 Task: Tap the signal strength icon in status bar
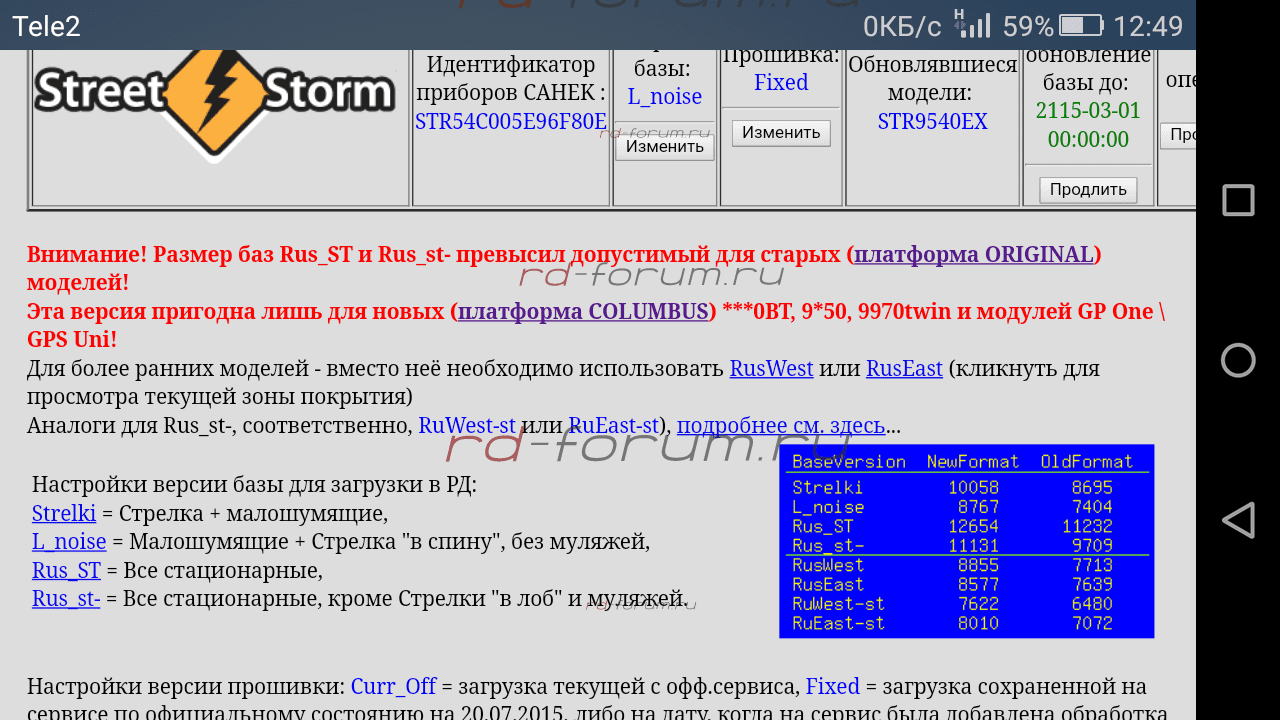971,25
